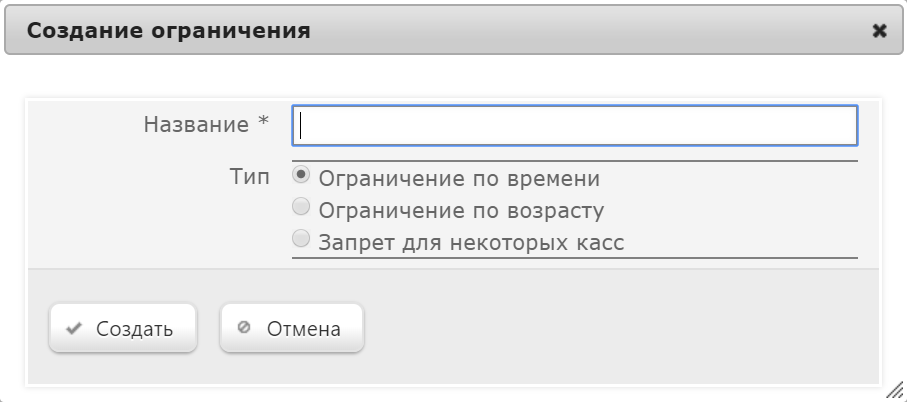The height and width of the screenshot is (402, 907).
Task: Select the Ограничение по времени radio button
Action: [301, 175]
